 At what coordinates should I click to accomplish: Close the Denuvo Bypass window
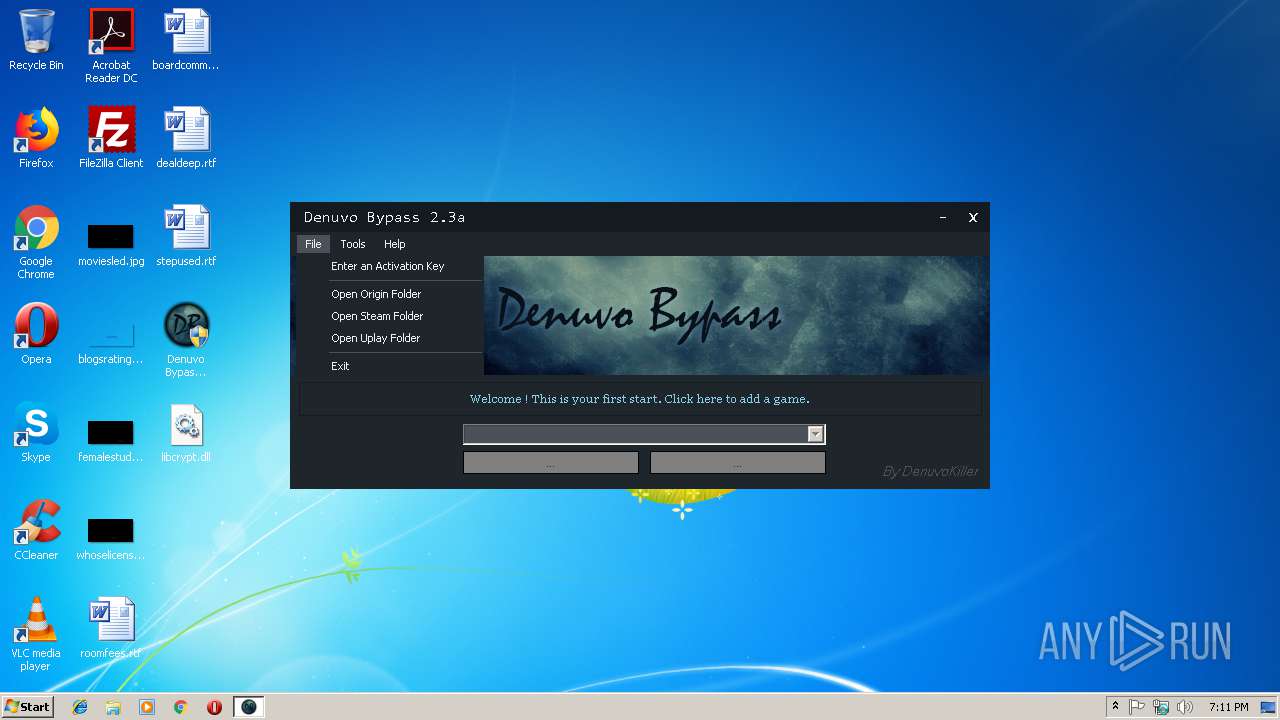coord(973,217)
